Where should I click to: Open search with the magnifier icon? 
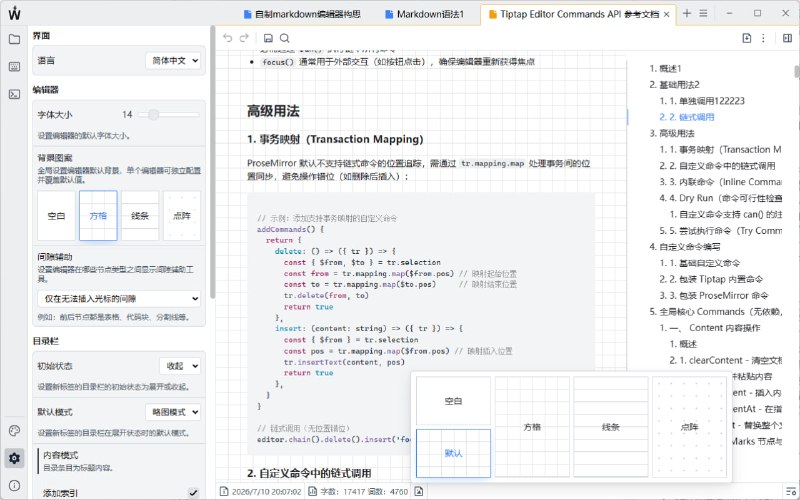coord(285,38)
